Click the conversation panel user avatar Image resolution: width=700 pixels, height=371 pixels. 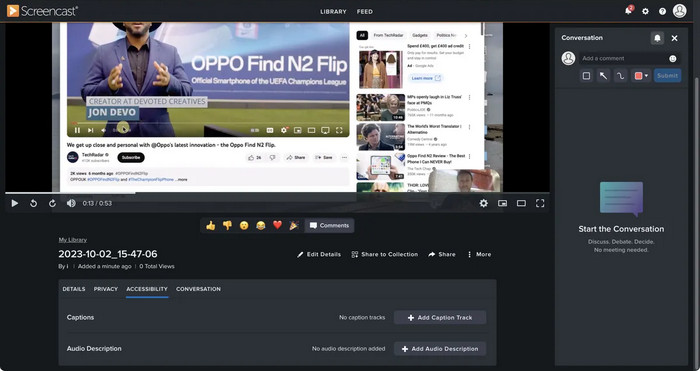click(568, 58)
